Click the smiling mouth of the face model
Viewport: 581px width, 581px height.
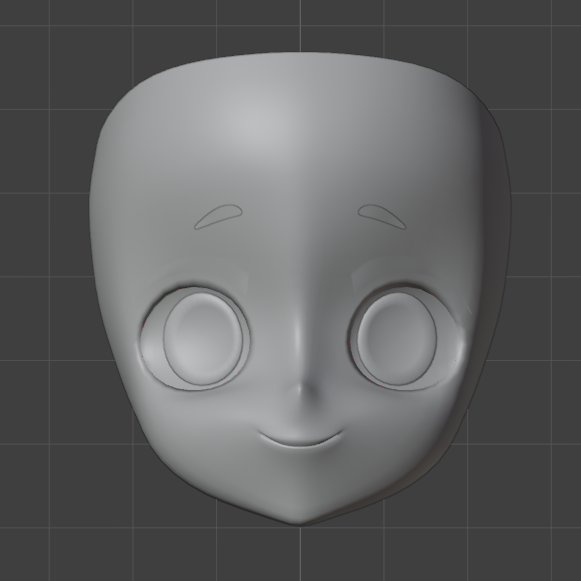pos(301,439)
